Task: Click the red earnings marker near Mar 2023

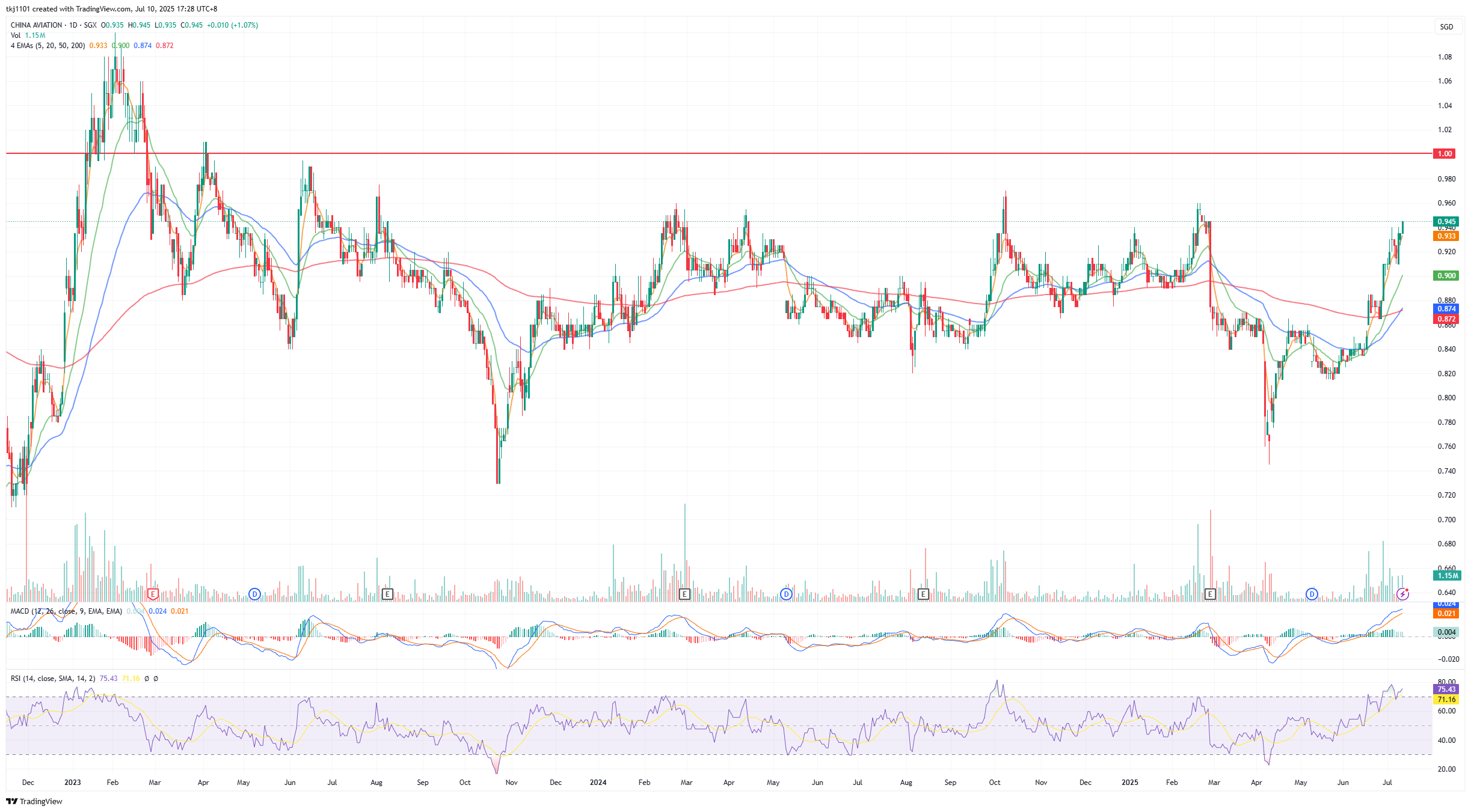Action: tap(153, 594)
